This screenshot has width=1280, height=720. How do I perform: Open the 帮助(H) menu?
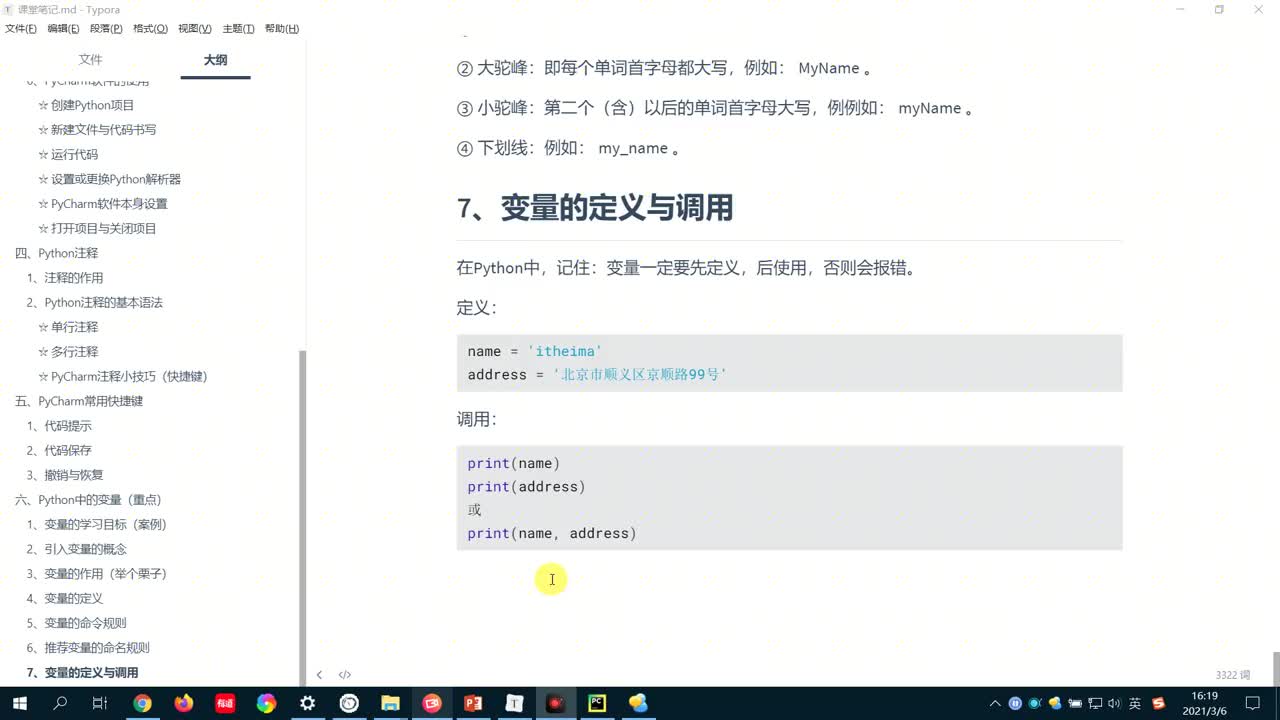(282, 29)
